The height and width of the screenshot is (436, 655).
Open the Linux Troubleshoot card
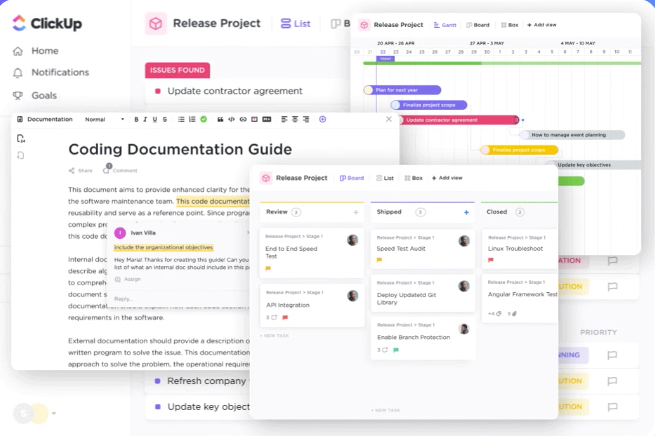[x=520, y=249]
